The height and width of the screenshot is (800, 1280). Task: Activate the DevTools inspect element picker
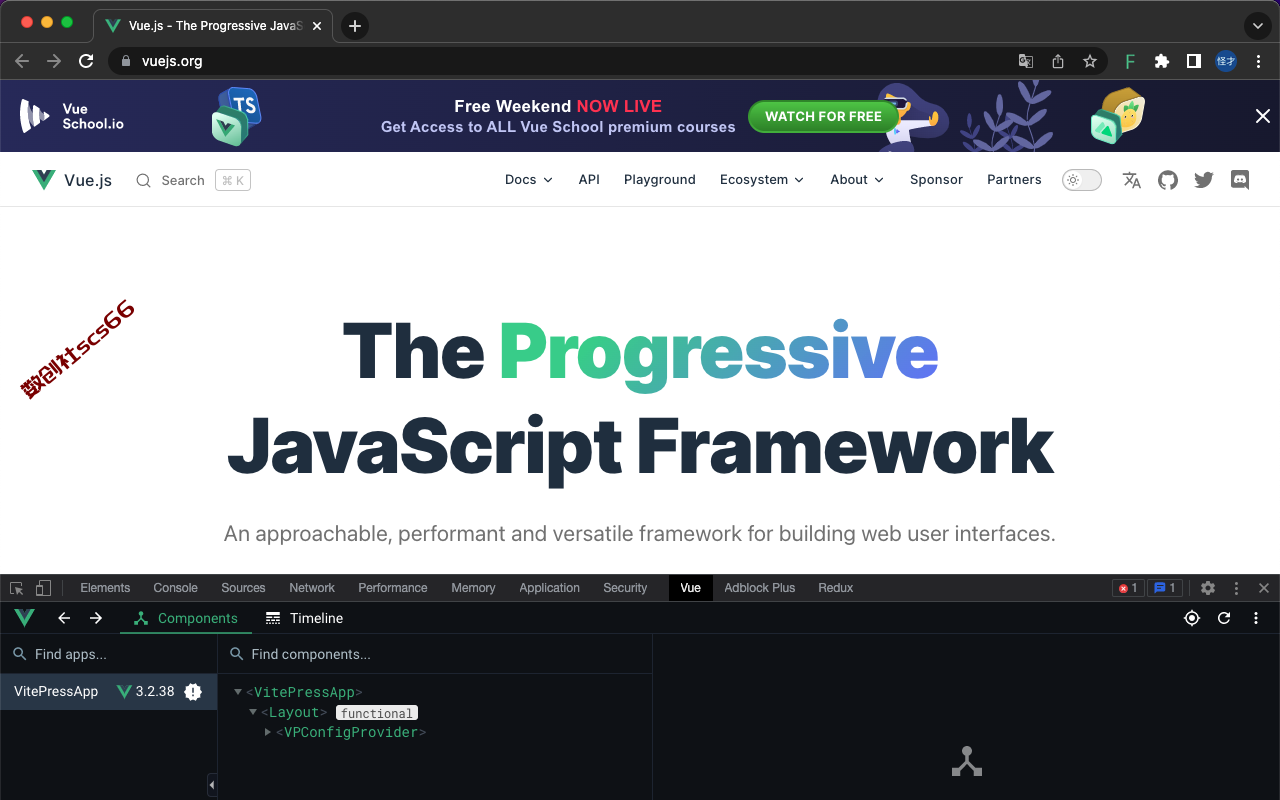pyautogui.click(x=17, y=588)
